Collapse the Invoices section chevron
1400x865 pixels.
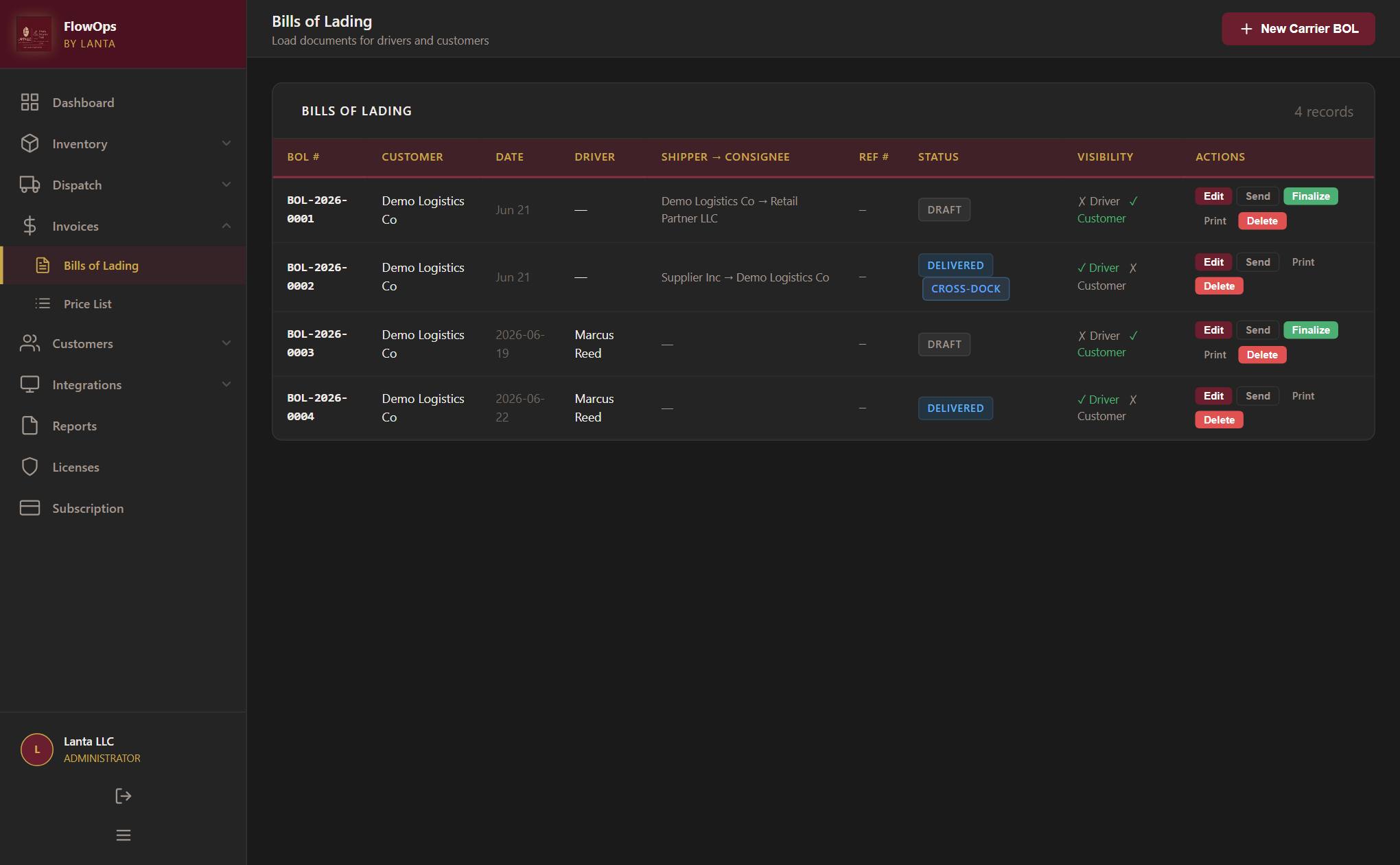226,226
